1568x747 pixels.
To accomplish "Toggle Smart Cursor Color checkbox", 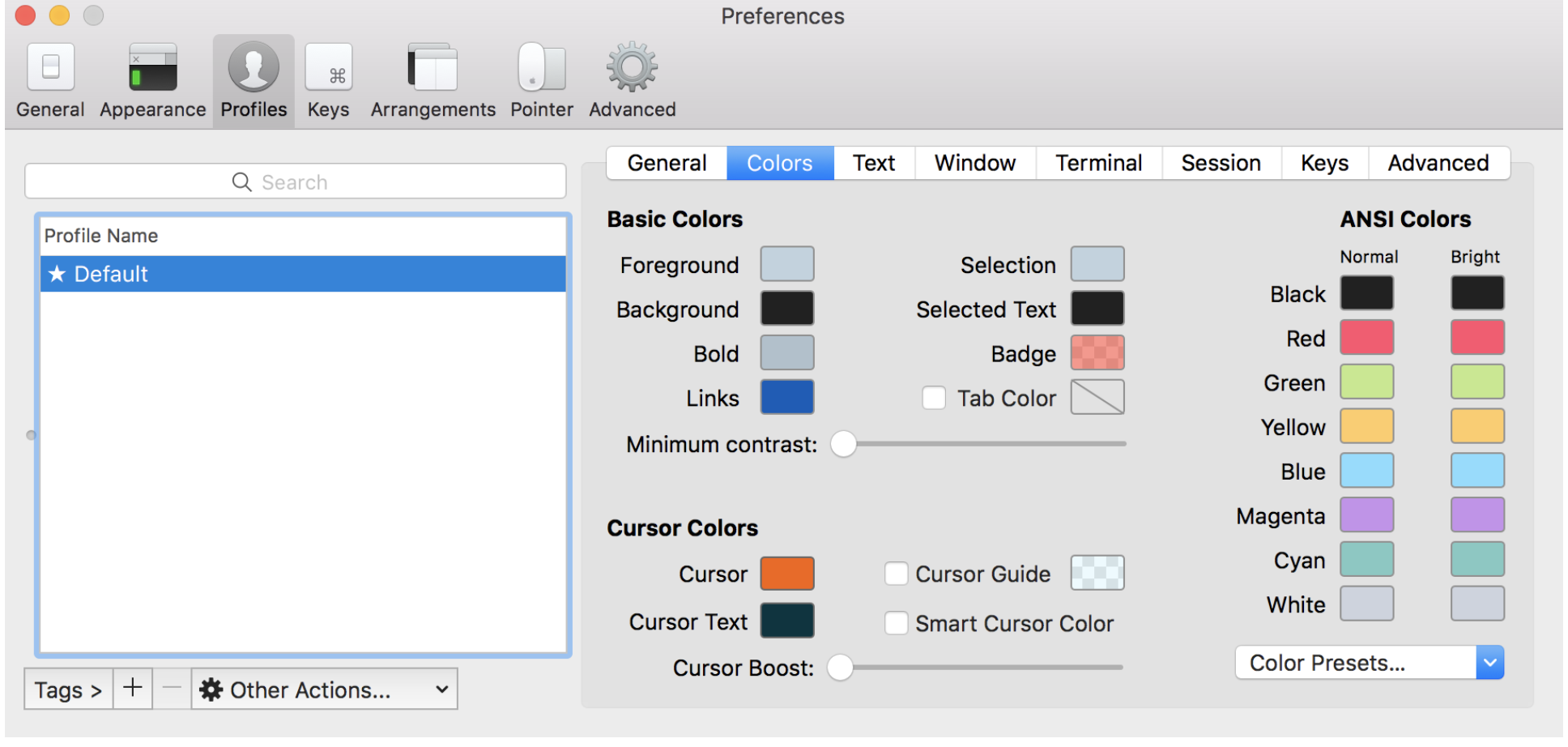I will click(x=896, y=623).
